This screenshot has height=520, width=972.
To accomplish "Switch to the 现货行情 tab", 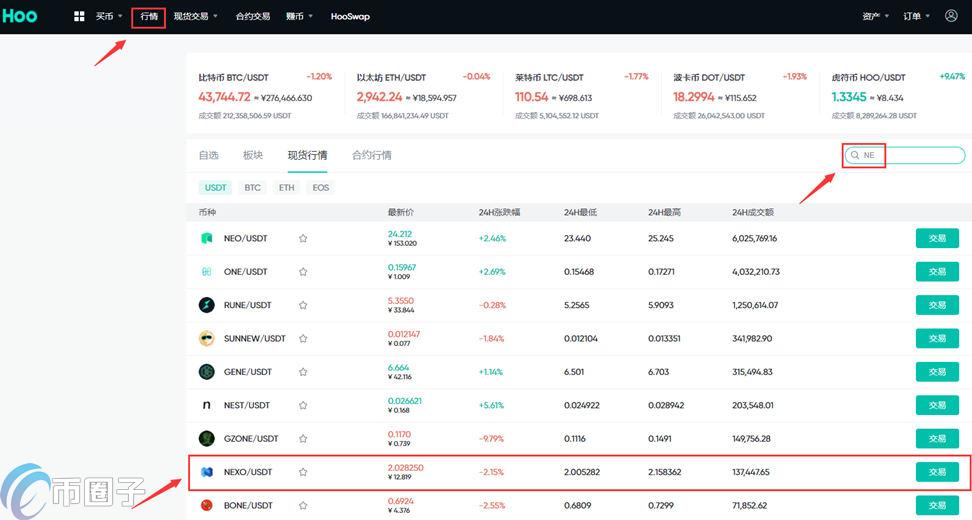I will point(307,155).
